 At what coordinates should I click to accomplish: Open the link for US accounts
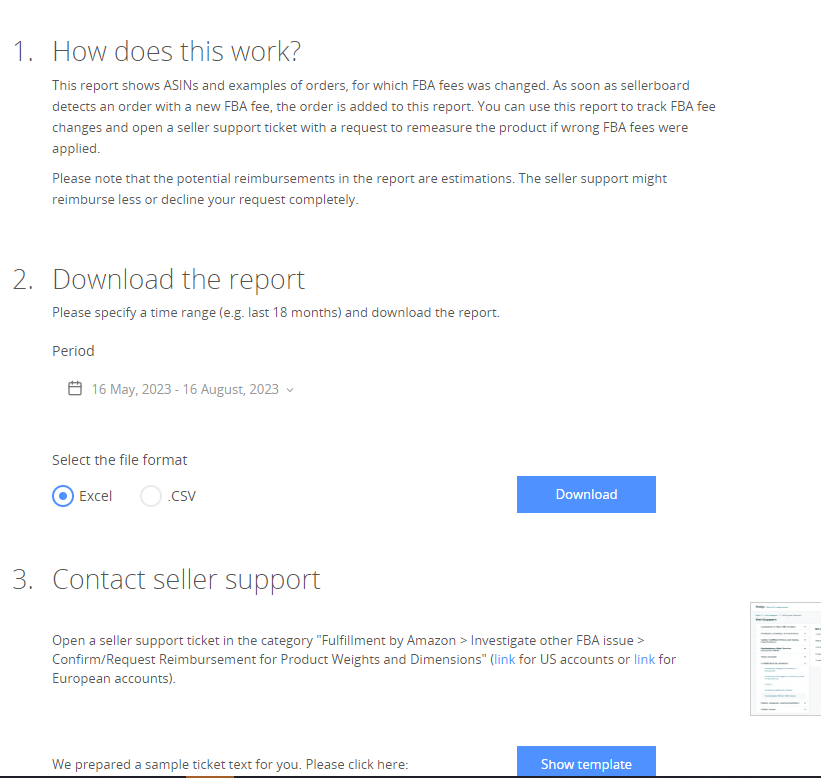[x=505, y=660]
